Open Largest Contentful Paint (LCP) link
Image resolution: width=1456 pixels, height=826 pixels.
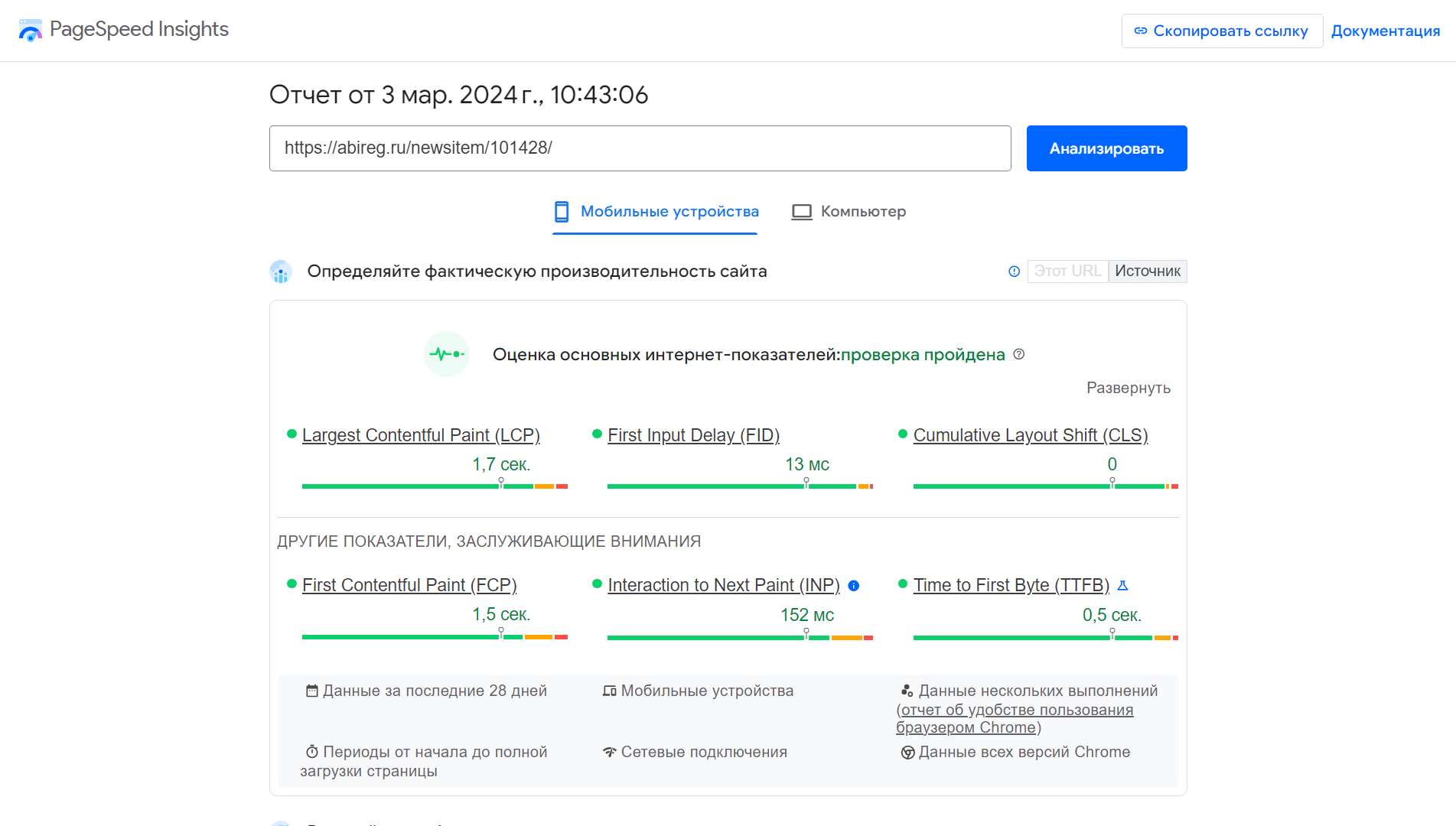(x=421, y=435)
